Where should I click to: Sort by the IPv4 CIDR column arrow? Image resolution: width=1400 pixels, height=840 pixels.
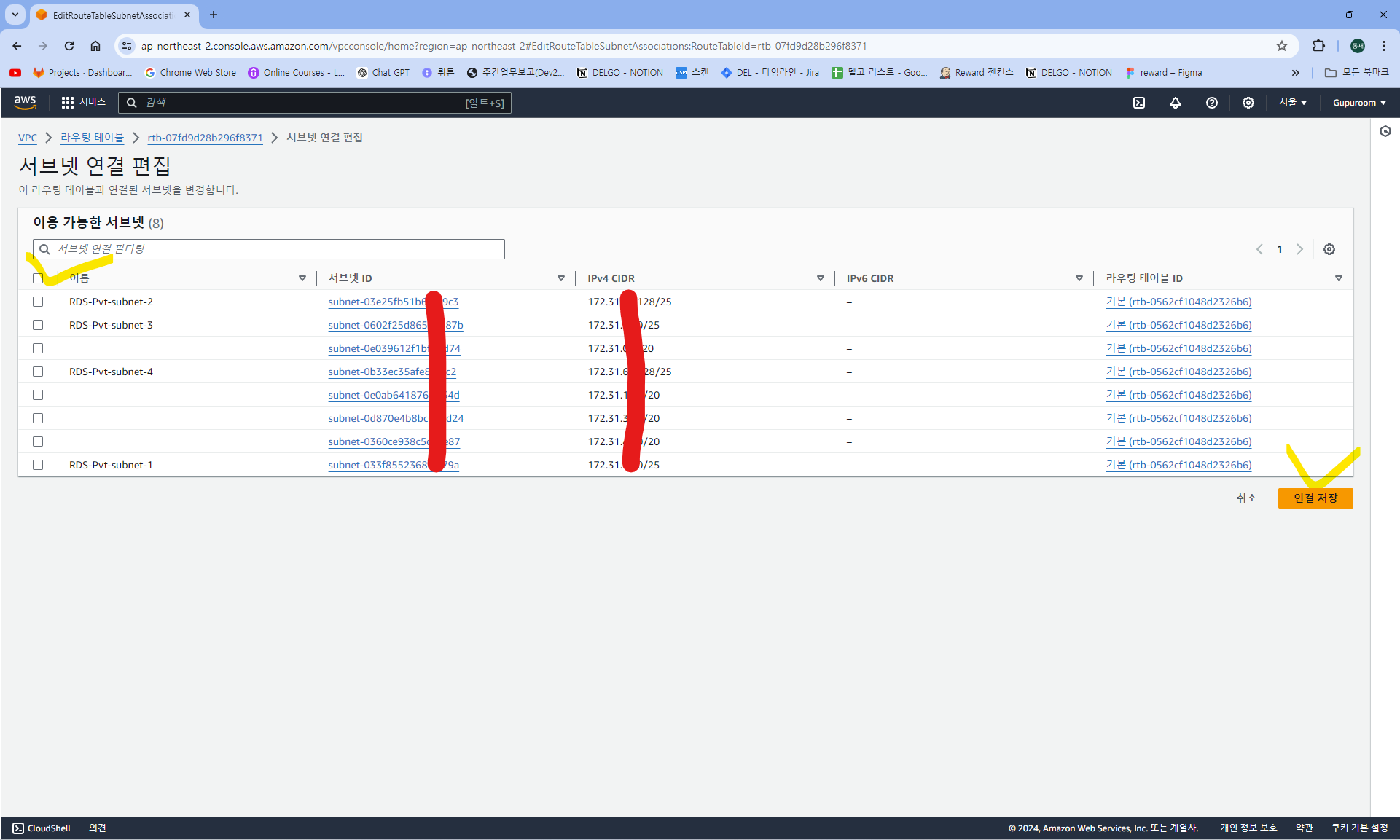pos(821,278)
